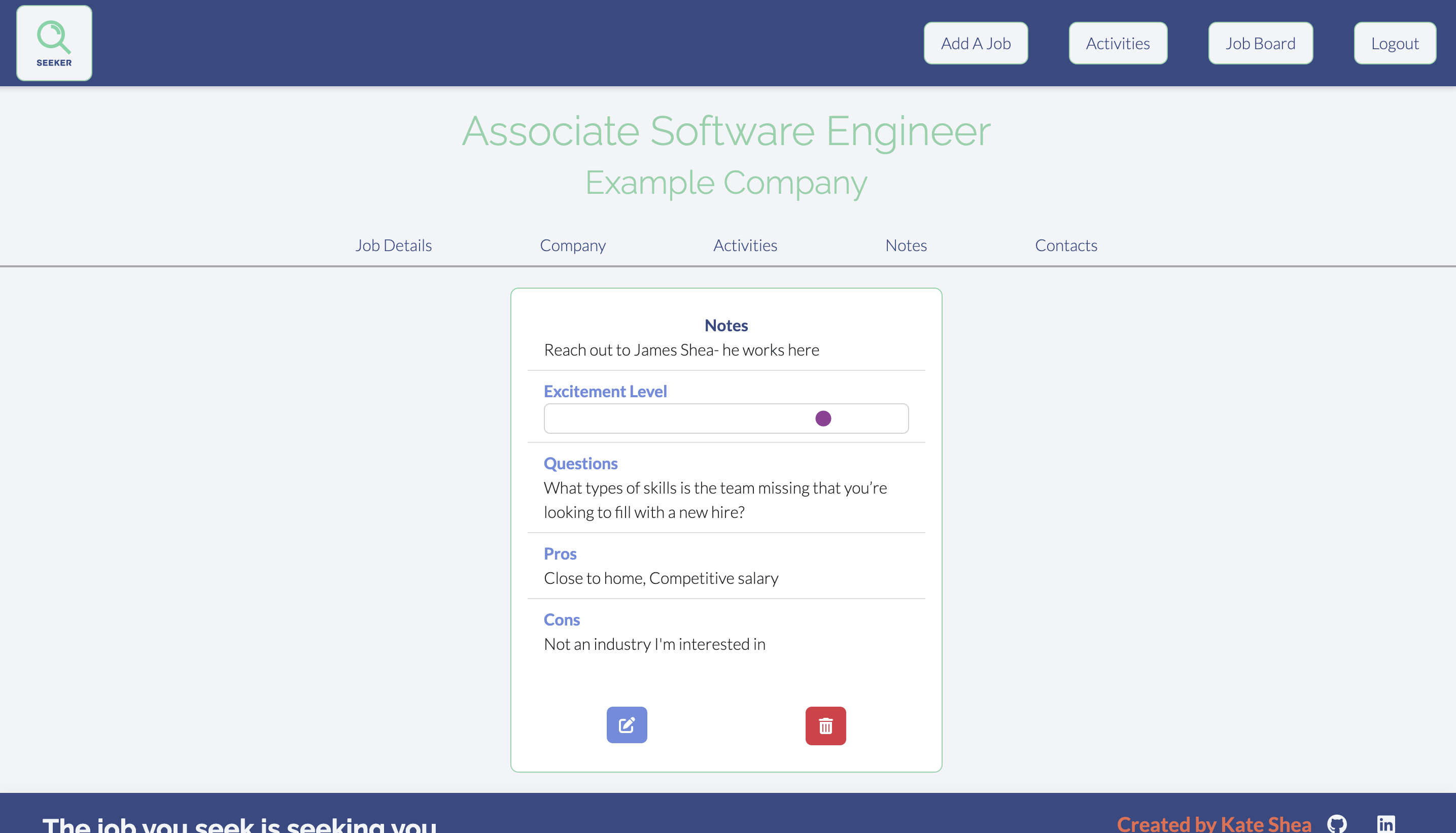Select the Contacts tab
The image size is (1456, 833).
(1067, 245)
